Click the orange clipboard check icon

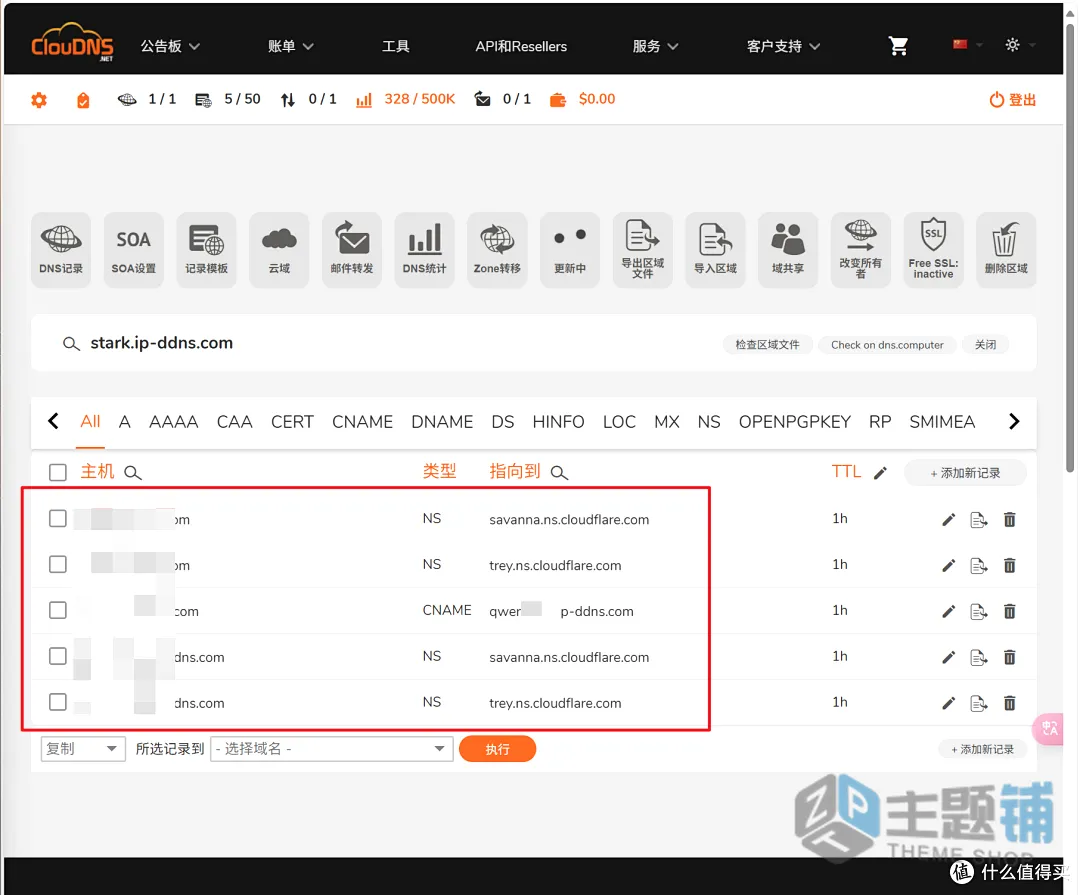point(83,100)
